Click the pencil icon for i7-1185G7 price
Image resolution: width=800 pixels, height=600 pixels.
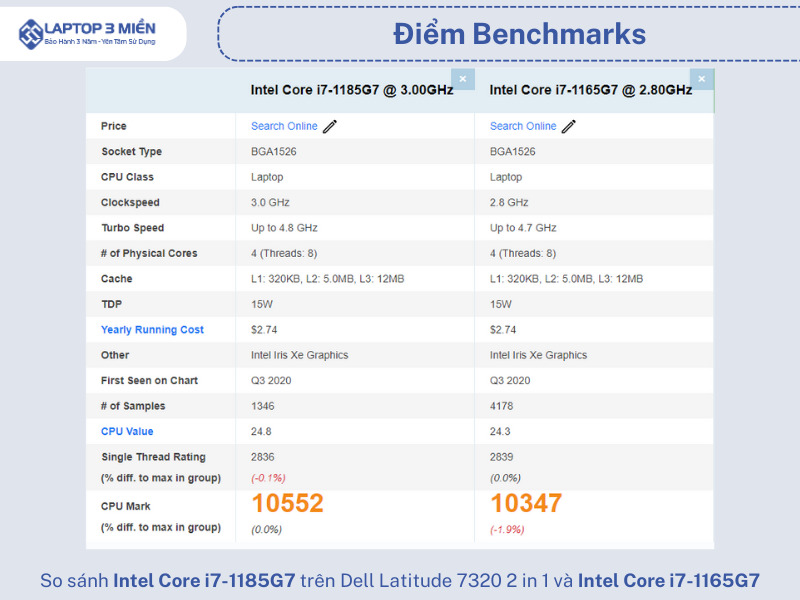click(330, 126)
